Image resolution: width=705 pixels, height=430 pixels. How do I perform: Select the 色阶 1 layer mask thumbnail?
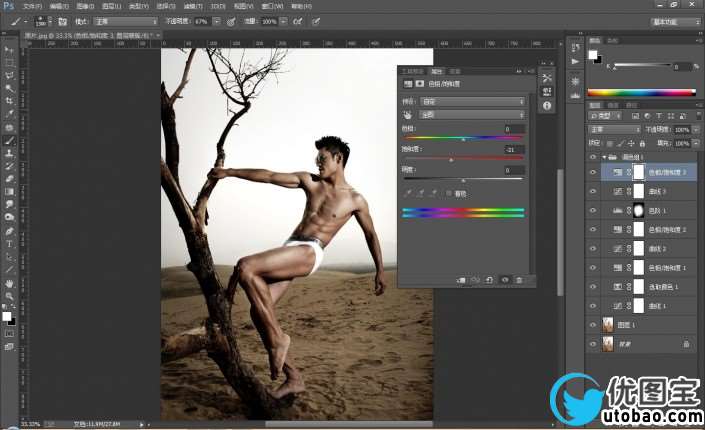(638, 210)
